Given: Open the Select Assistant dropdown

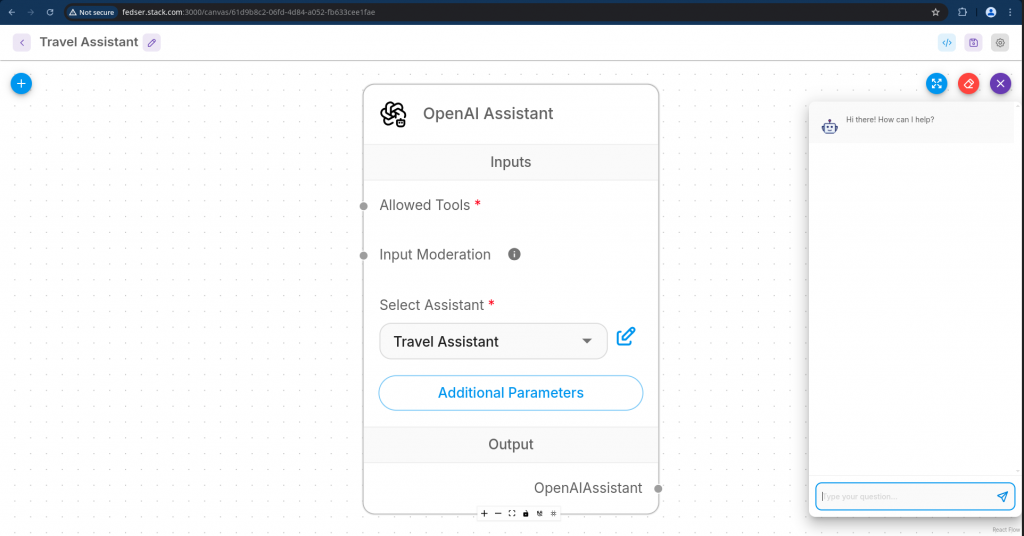Looking at the screenshot, I should point(493,341).
